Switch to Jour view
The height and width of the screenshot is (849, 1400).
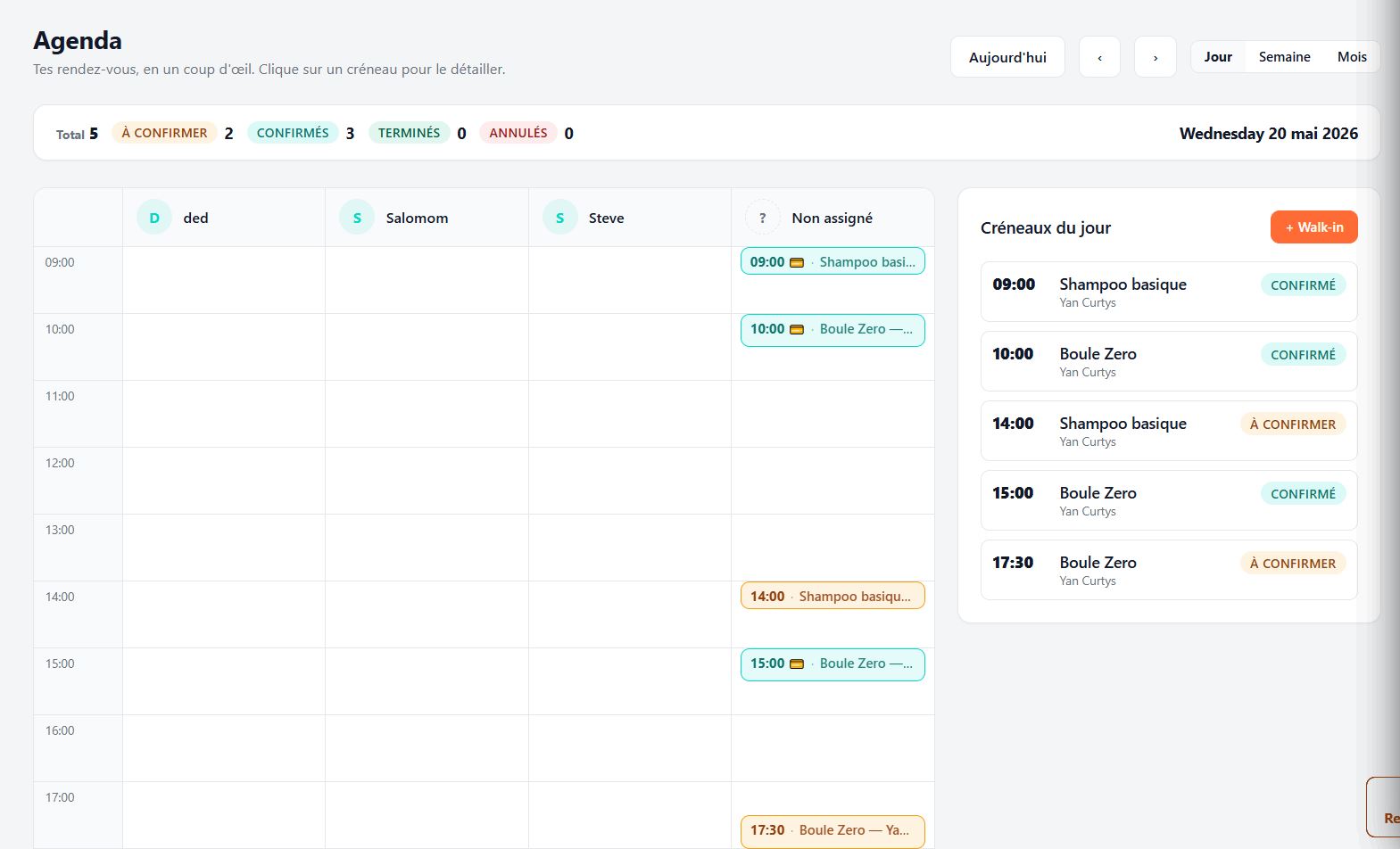[1218, 57]
